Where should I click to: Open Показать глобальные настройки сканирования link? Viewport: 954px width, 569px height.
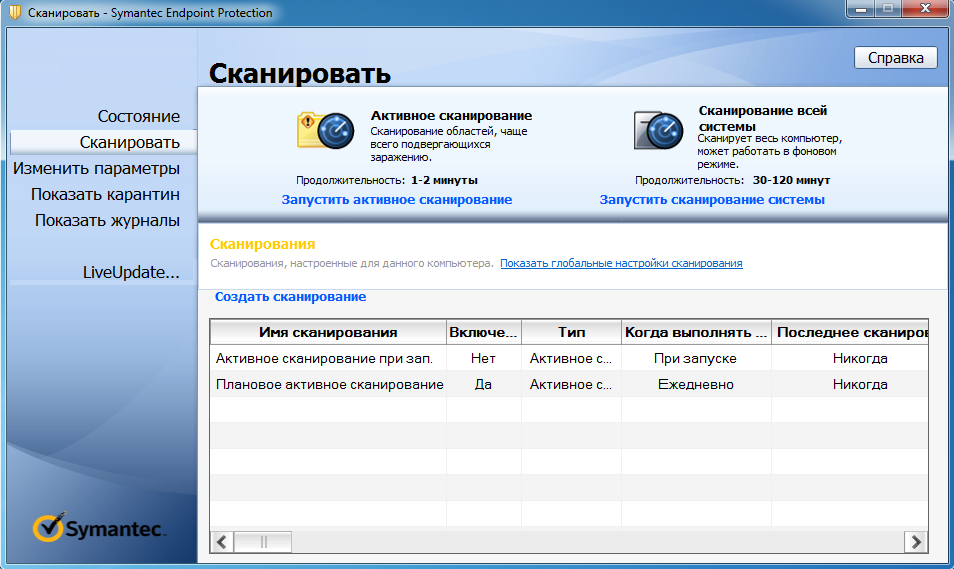coord(621,264)
